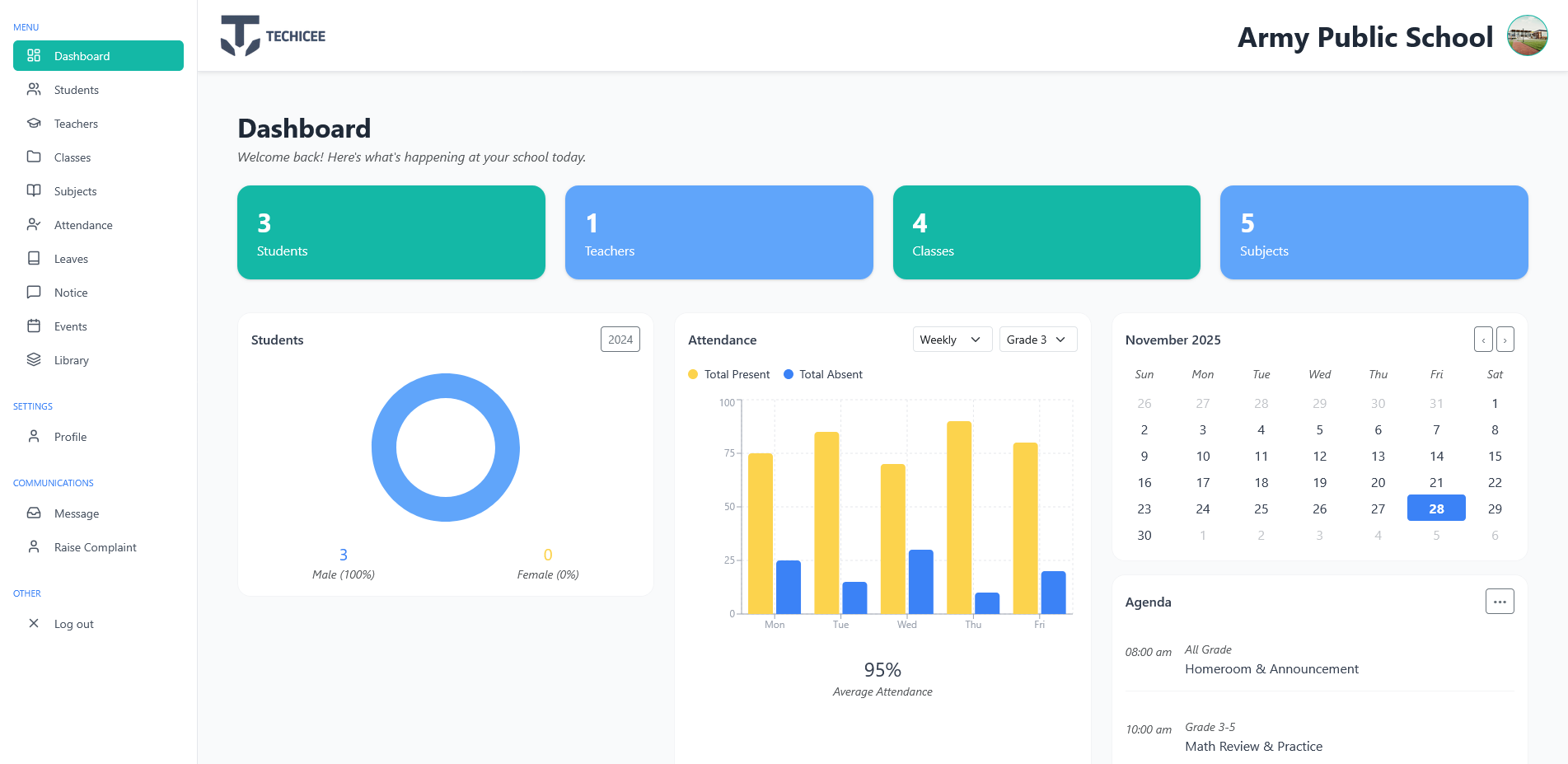This screenshot has height=764, width=1568.
Task: Go to the Leaves menu item
Action: click(x=70, y=259)
